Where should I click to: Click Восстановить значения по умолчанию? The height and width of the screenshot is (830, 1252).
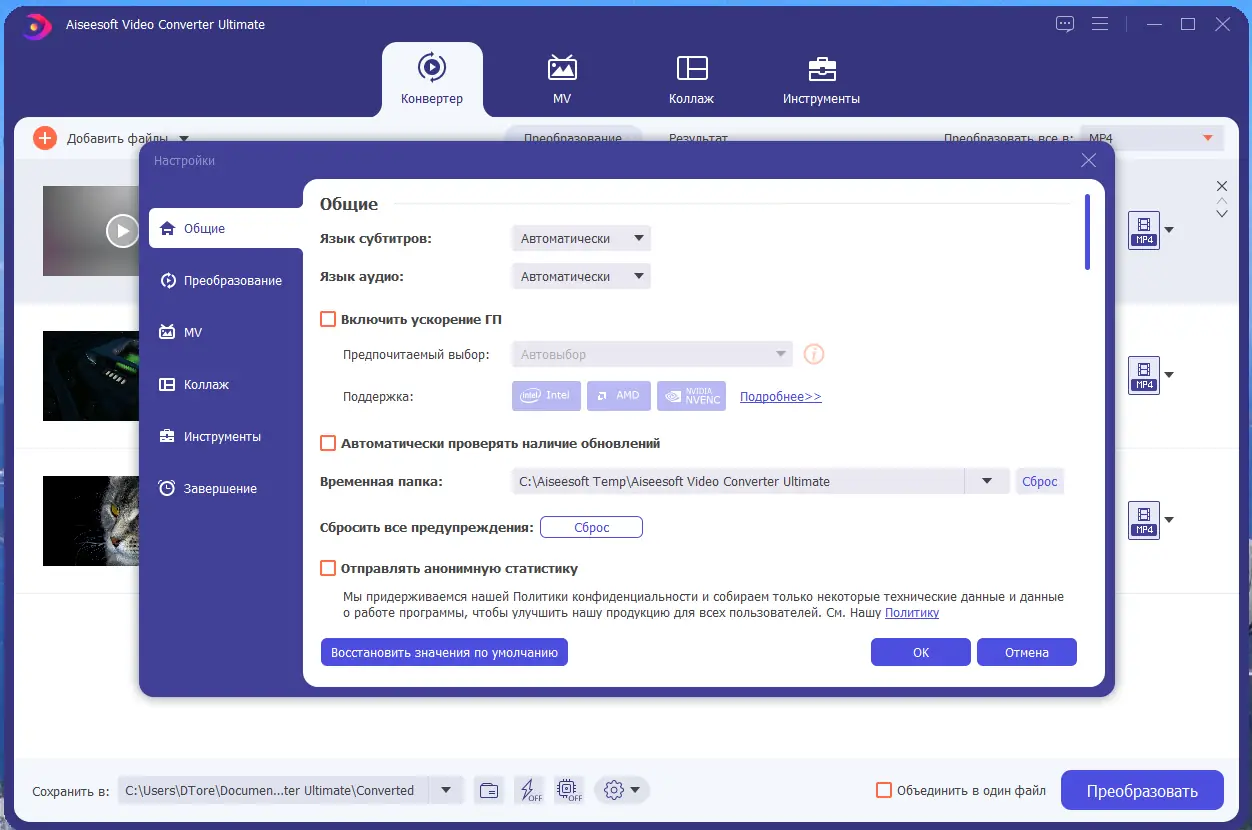(444, 652)
